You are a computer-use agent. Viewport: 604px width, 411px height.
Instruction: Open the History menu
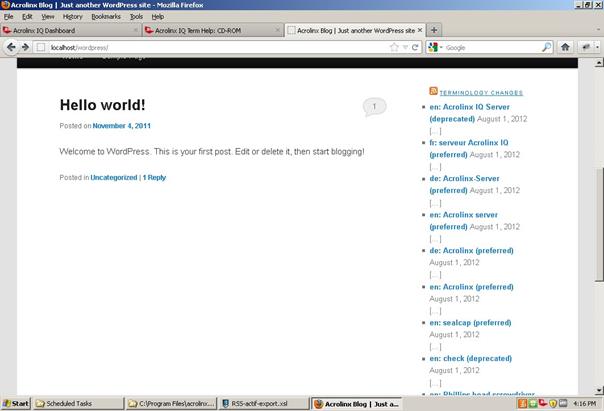pyautogui.click(x=72, y=17)
